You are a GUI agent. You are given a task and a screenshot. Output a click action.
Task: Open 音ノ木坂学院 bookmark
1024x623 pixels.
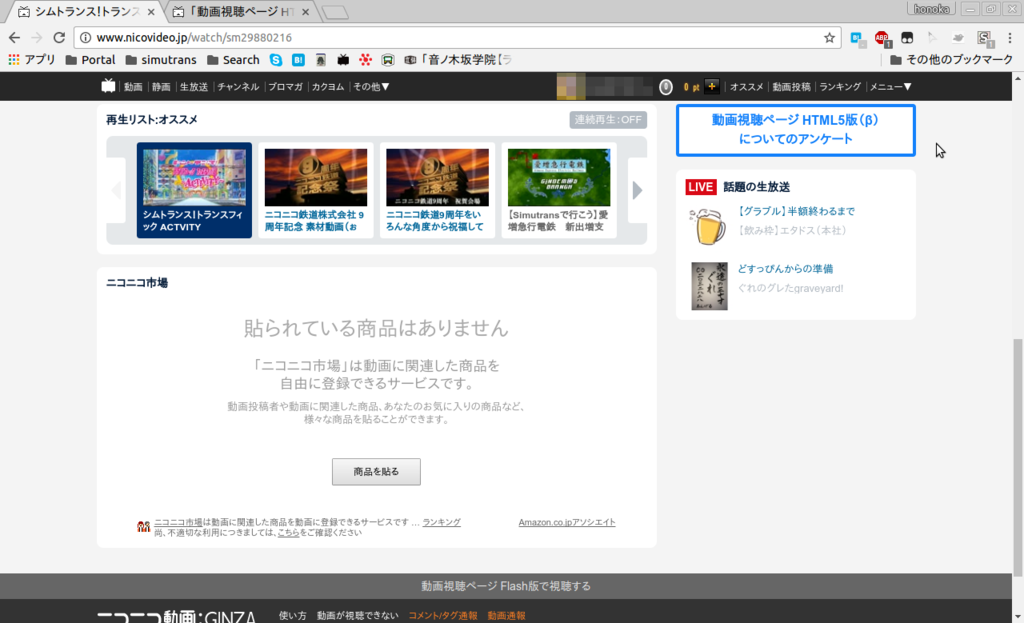pos(457,59)
